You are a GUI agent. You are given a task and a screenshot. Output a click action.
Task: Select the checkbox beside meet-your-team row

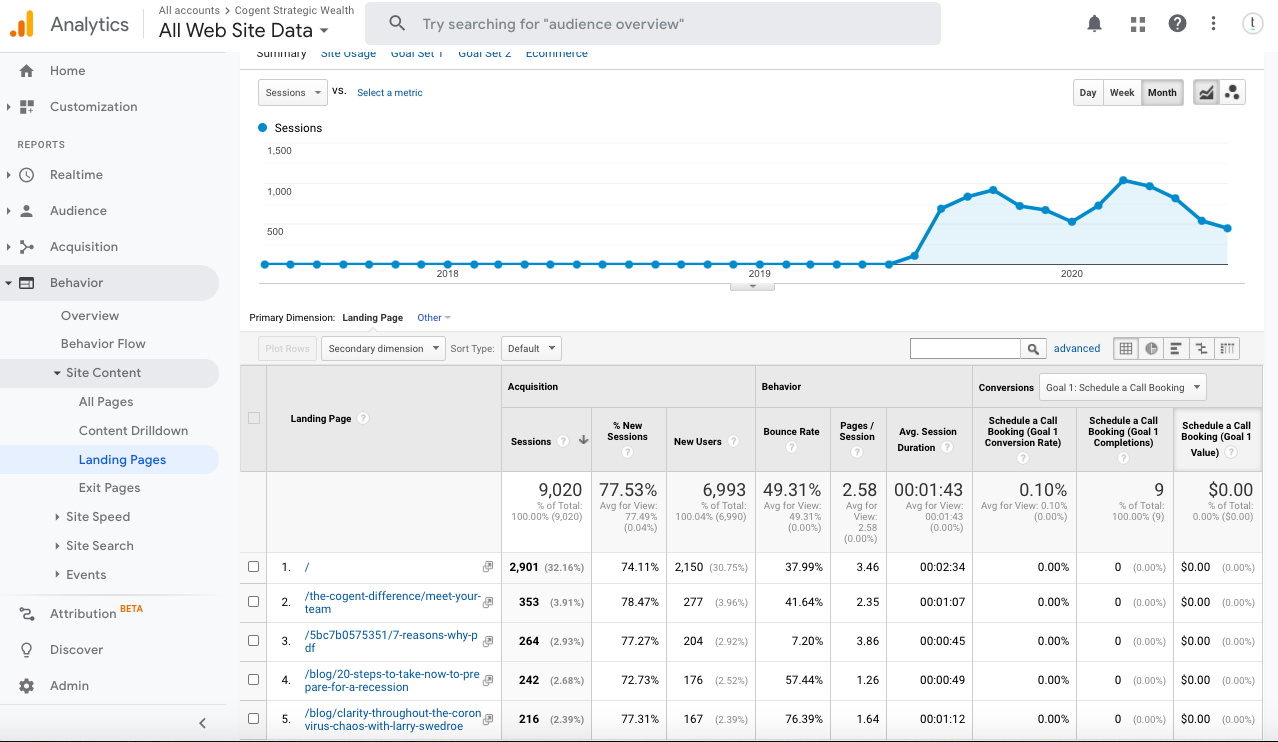point(252,601)
